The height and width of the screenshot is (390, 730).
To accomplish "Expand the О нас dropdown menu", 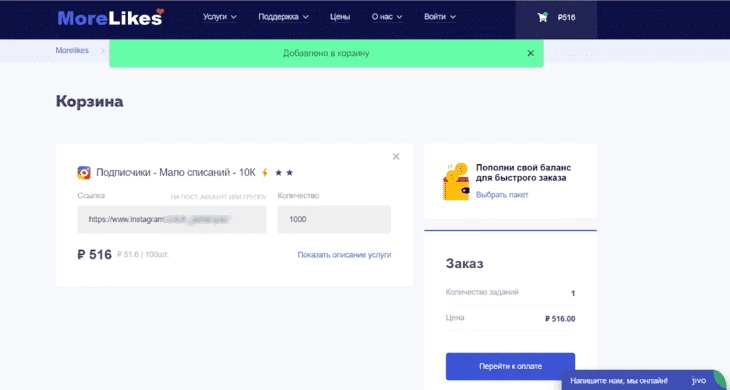I will click(x=387, y=17).
